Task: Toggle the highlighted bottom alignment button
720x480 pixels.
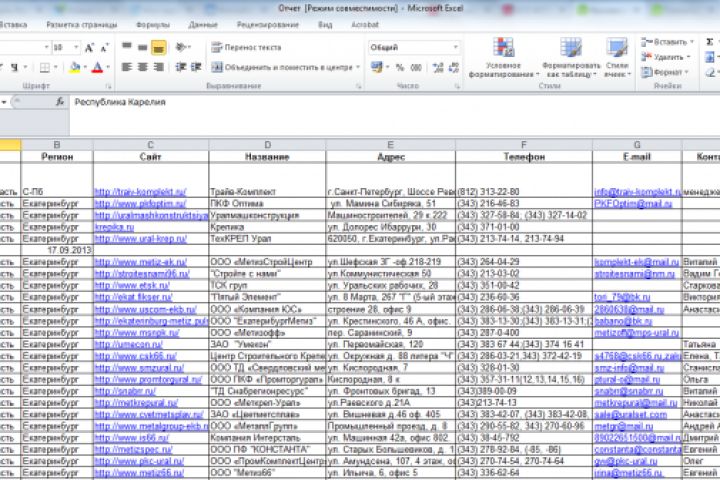Action: click(x=158, y=47)
